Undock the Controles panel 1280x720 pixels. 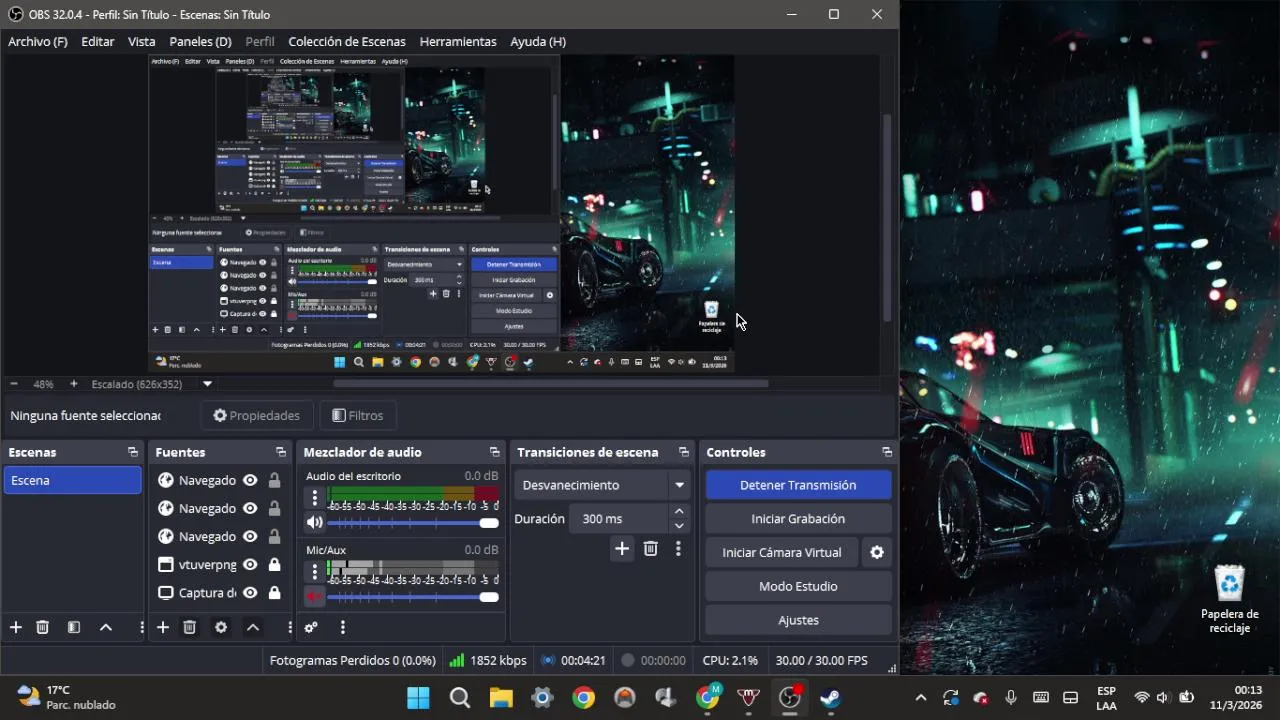click(x=887, y=452)
